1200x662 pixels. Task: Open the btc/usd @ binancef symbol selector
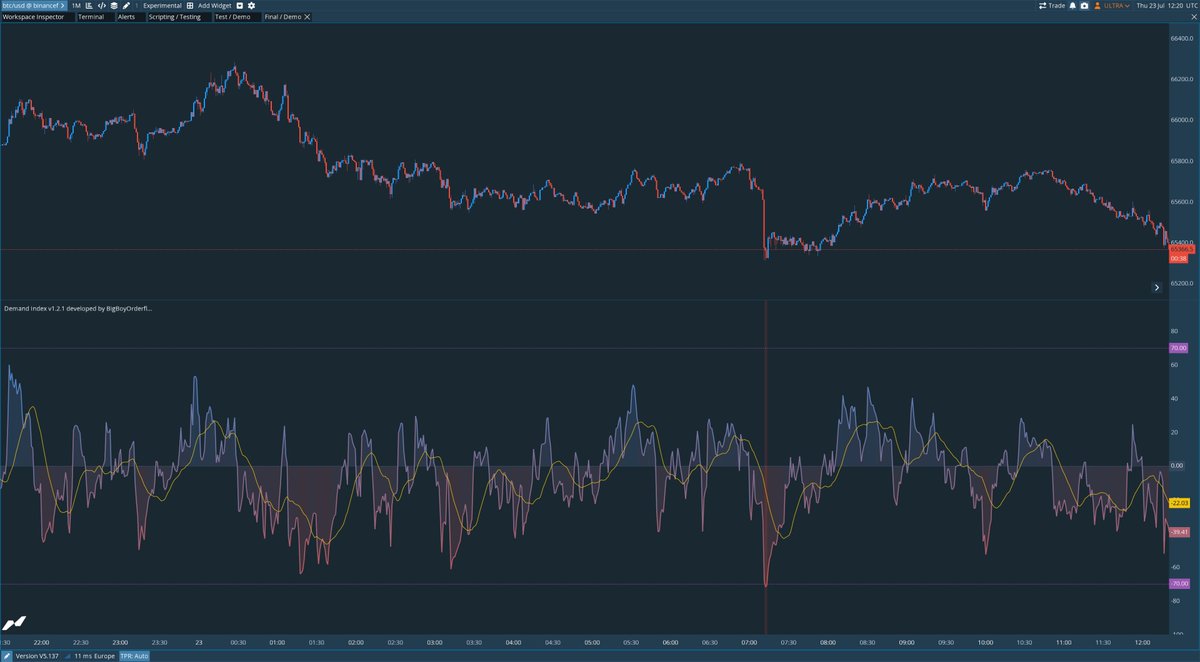click(x=33, y=5)
